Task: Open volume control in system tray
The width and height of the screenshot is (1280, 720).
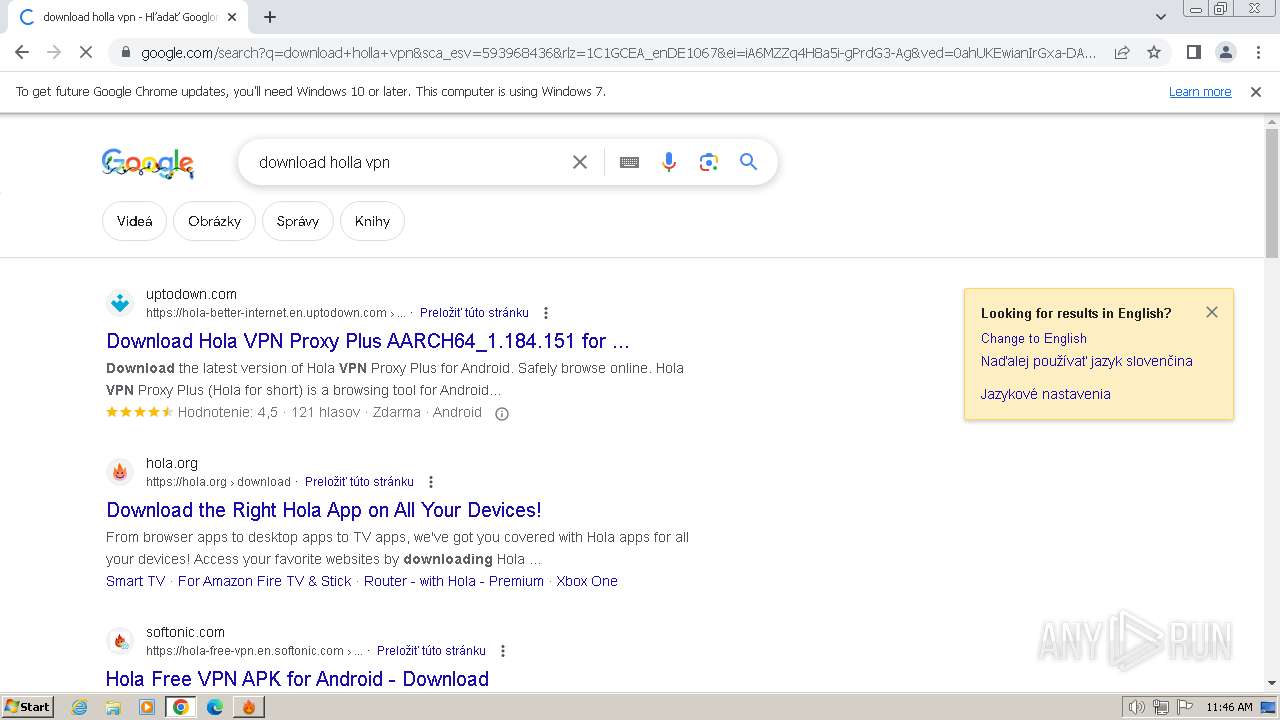Action: click(1136, 707)
